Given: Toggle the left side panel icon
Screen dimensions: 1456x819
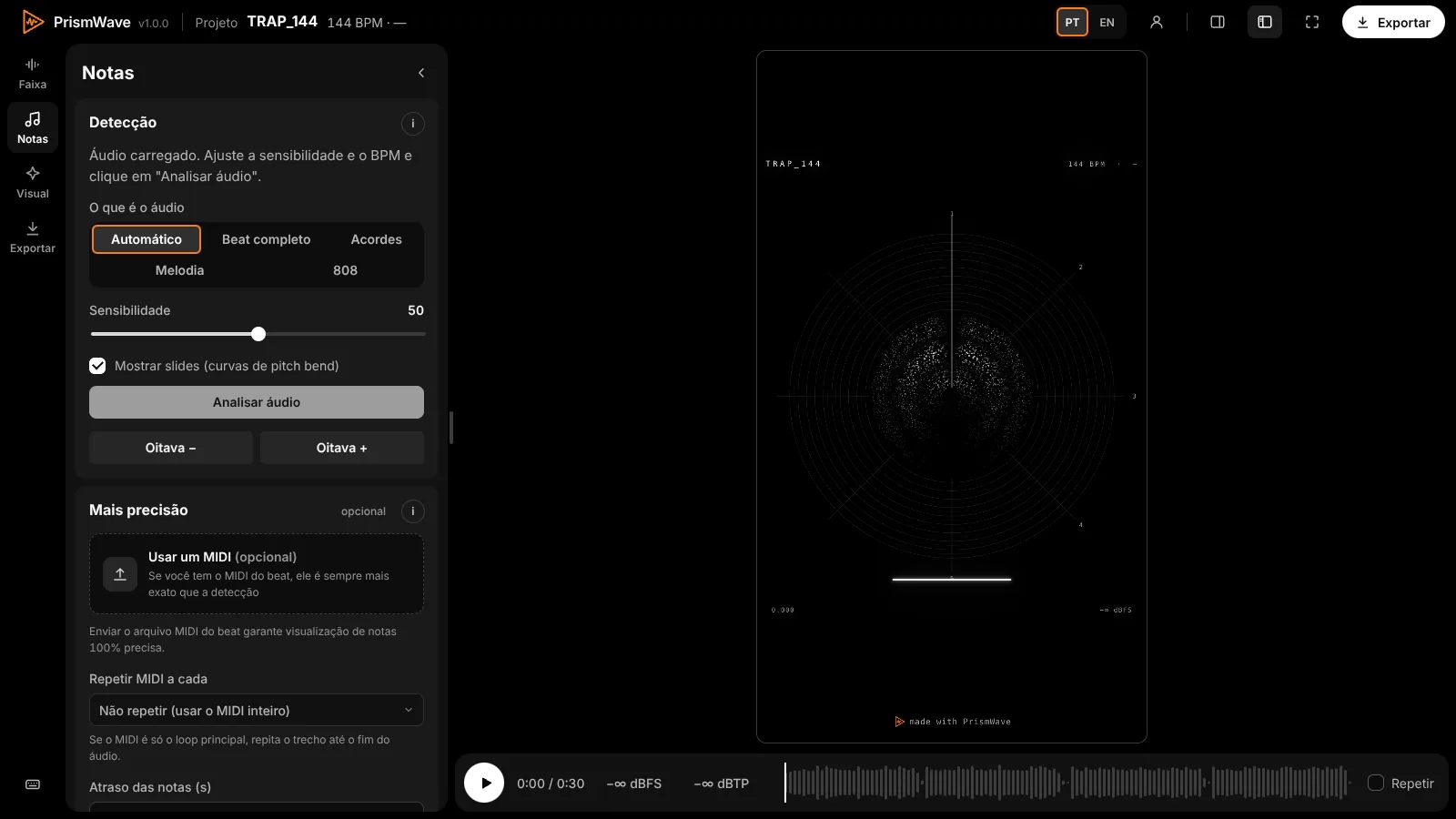Looking at the screenshot, I should 1265,22.
